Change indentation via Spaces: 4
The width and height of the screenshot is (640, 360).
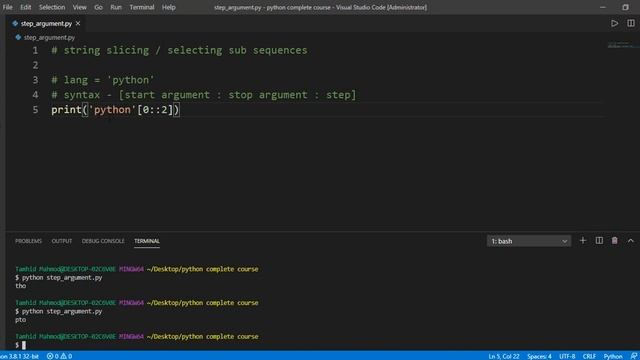[x=539, y=356]
